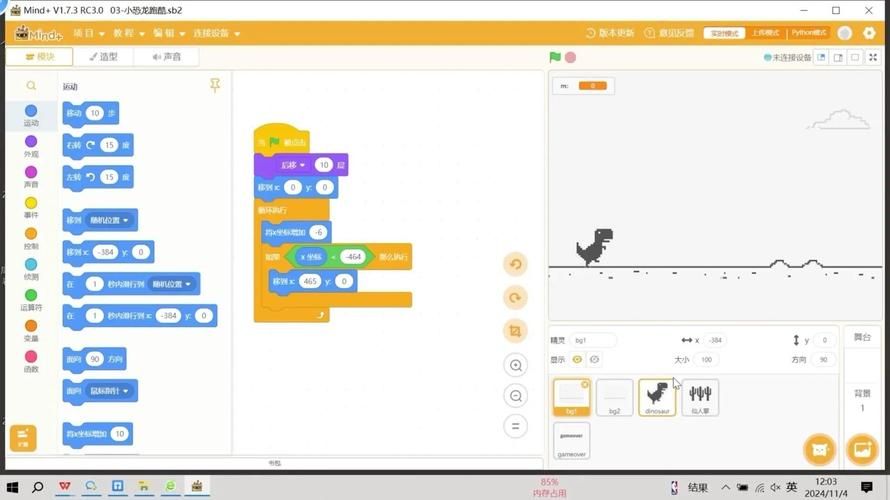Toggle sprite visibility to shown (eye icon)

(x=577, y=359)
